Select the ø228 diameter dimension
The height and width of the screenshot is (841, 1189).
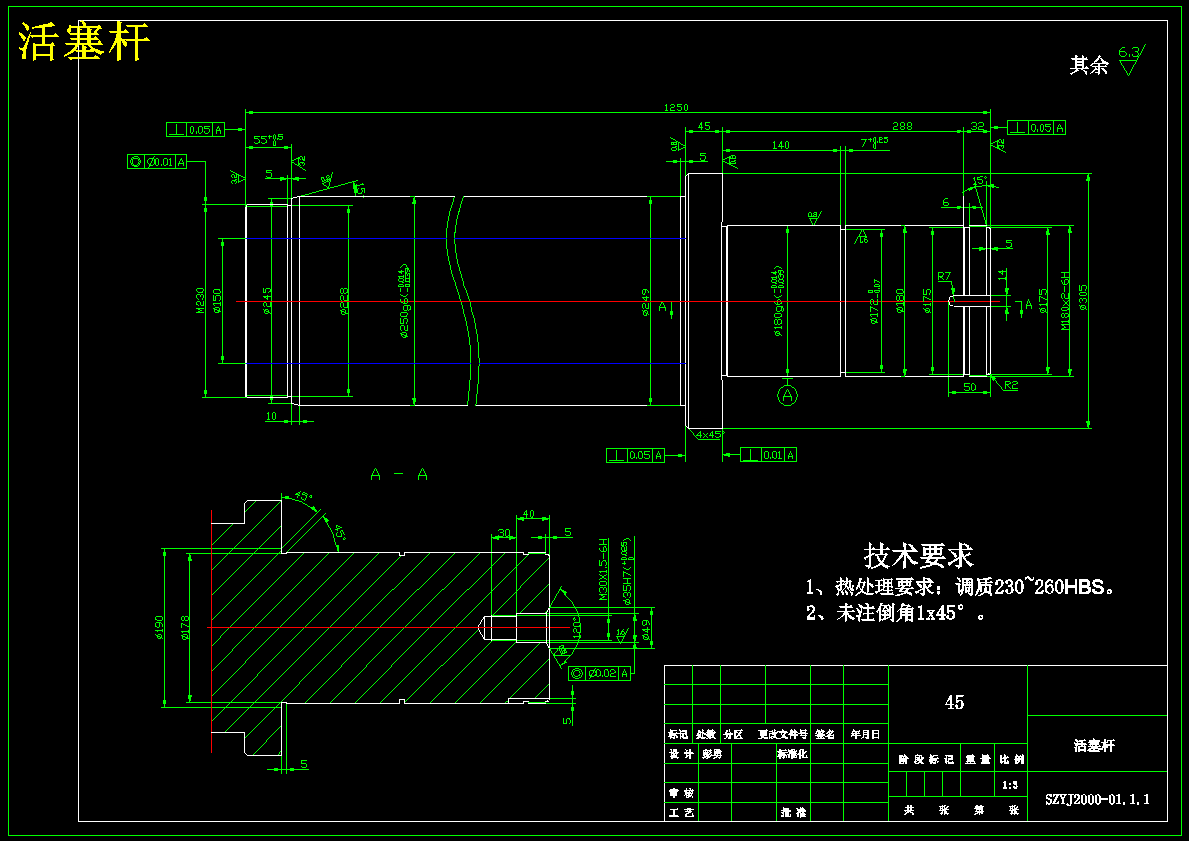coord(344,301)
